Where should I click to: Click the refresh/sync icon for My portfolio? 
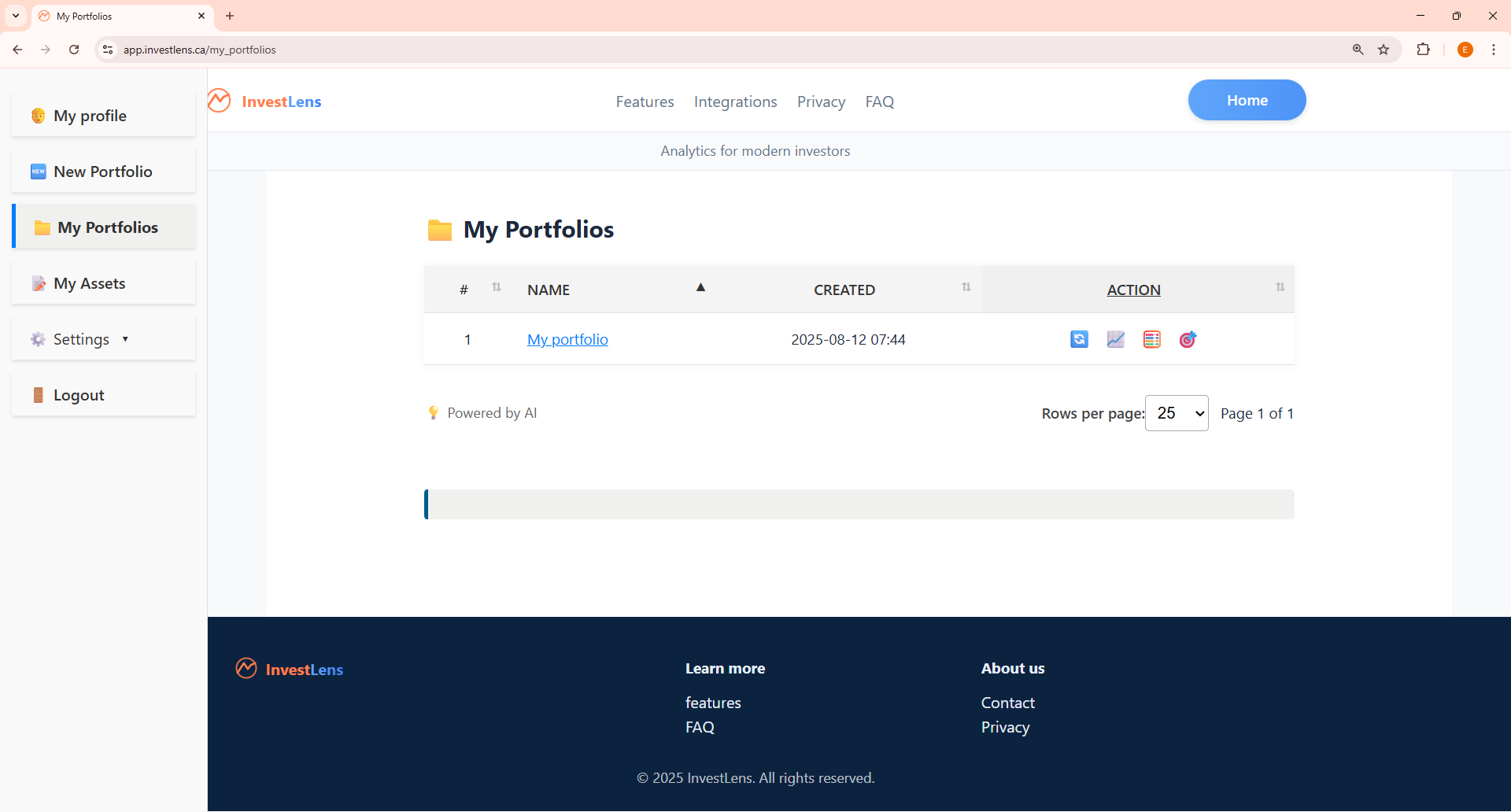pyautogui.click(x=1079, y=339)
